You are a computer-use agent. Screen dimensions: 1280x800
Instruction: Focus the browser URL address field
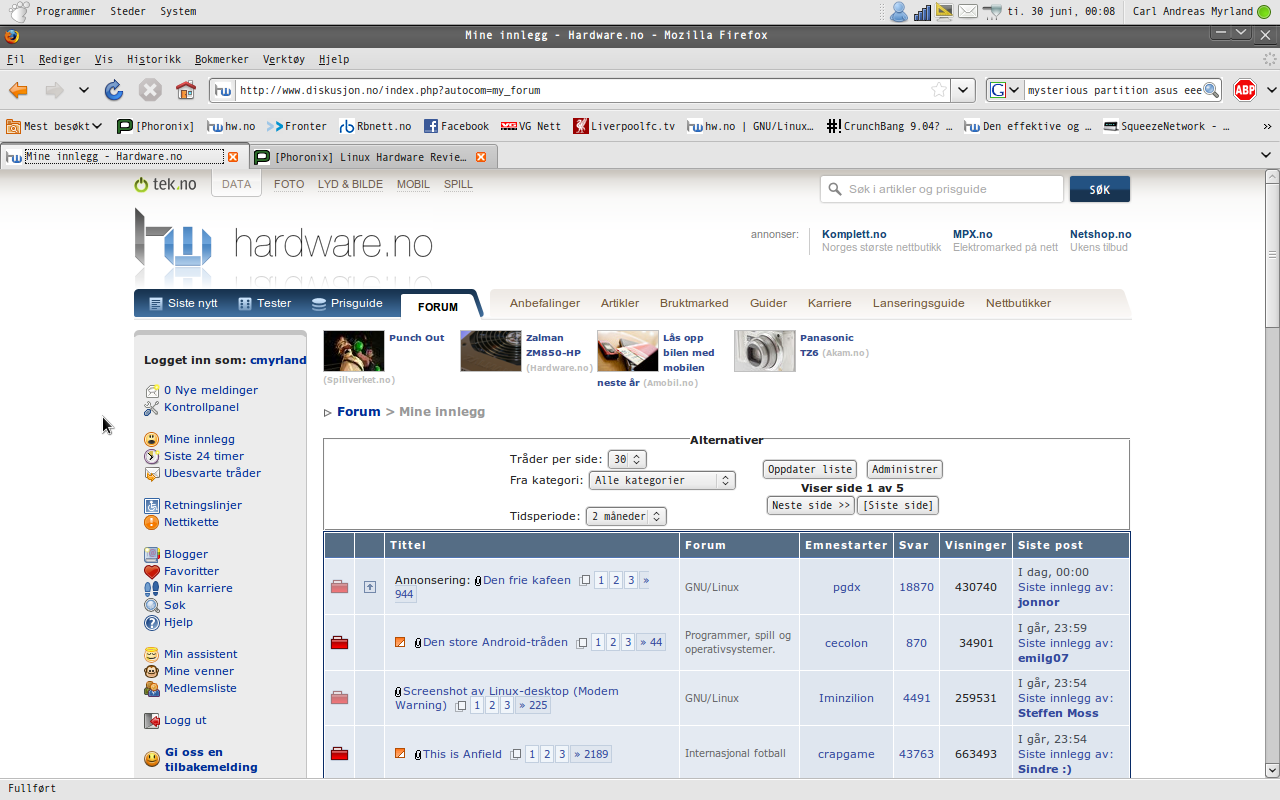pyautogui.click(x=578, y=90)
